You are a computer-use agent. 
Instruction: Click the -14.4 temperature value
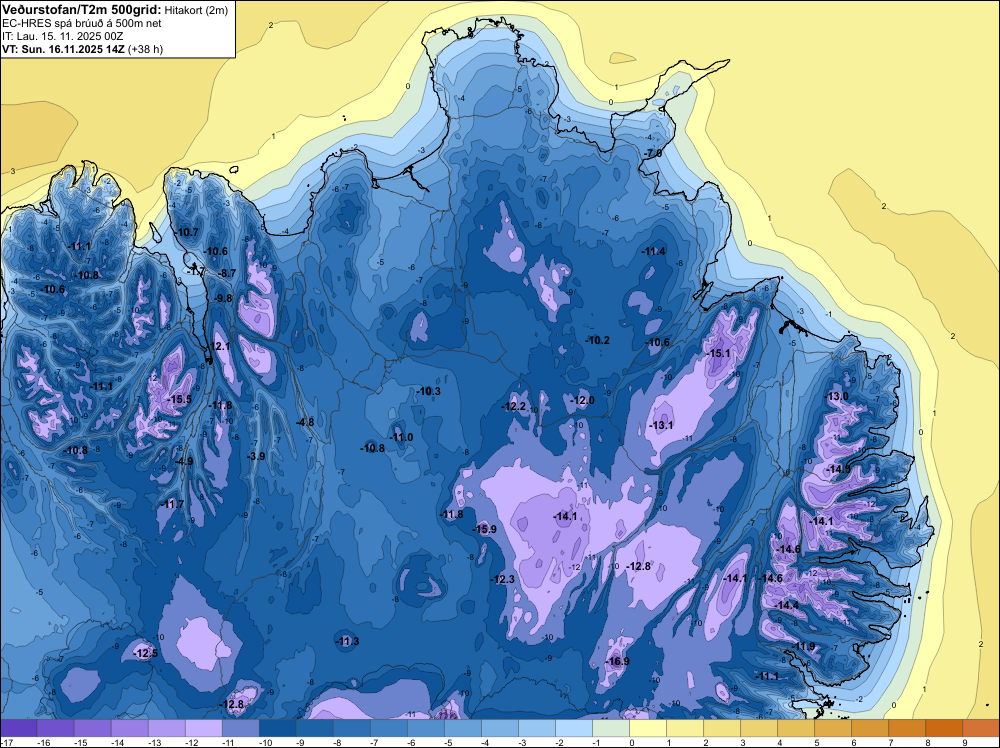pos(786,605)
